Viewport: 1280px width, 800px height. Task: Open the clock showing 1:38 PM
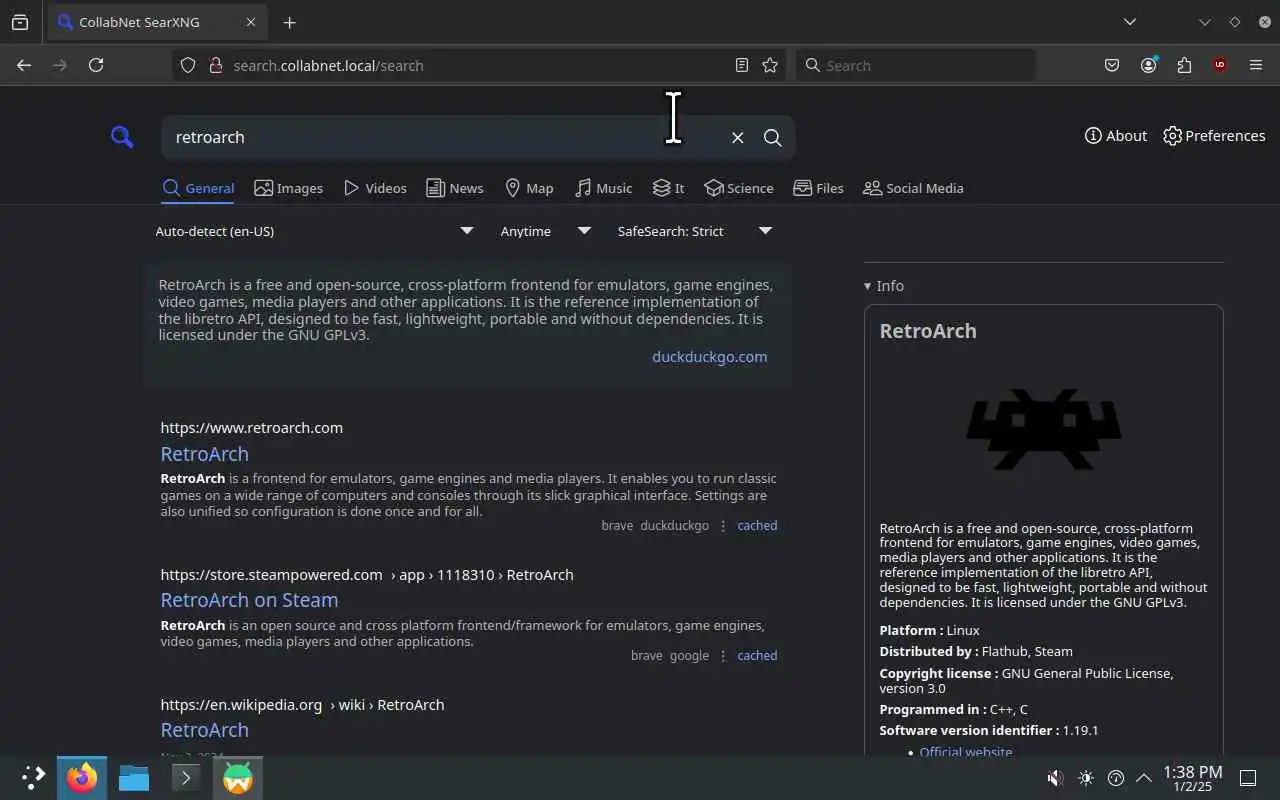point(1193,778)
